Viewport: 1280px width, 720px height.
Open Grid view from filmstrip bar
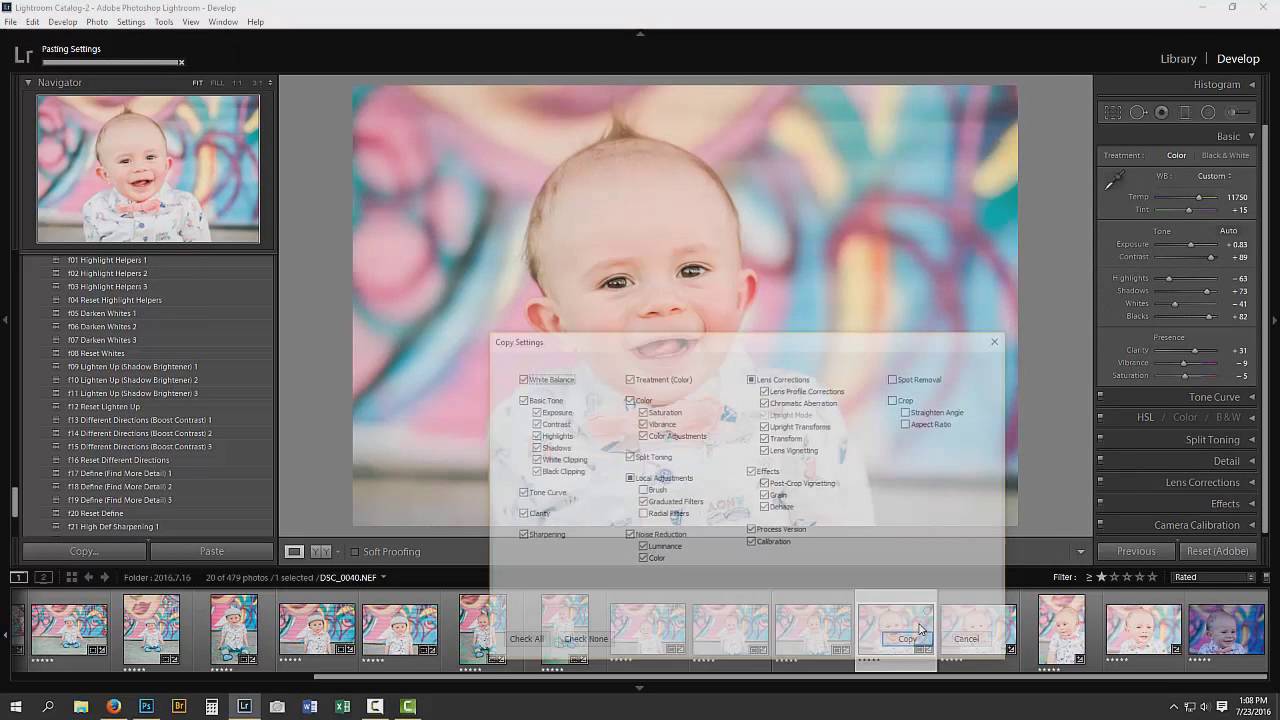click(x=71, y=577)
